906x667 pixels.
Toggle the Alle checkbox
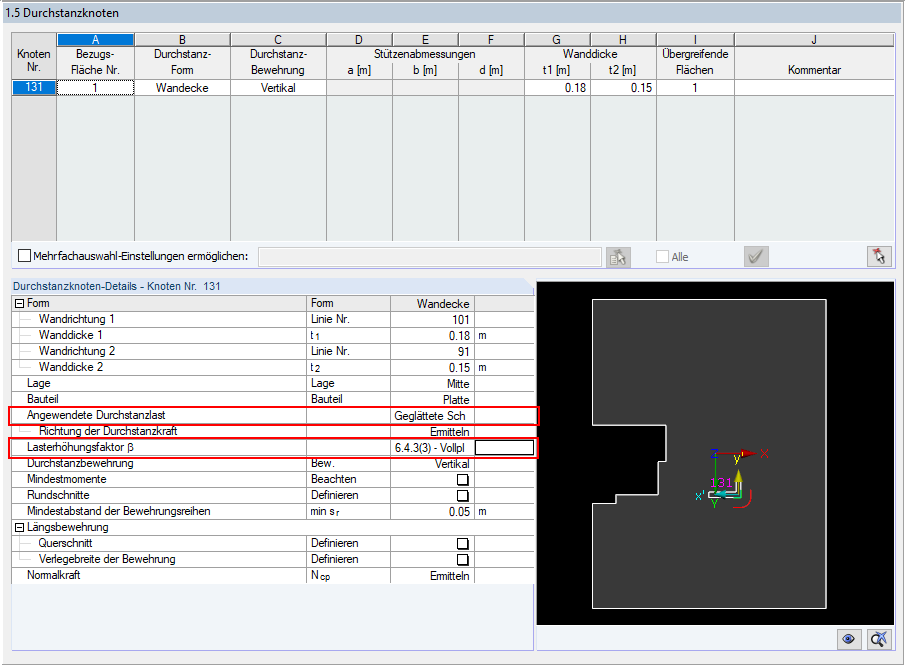click(662, 256)
